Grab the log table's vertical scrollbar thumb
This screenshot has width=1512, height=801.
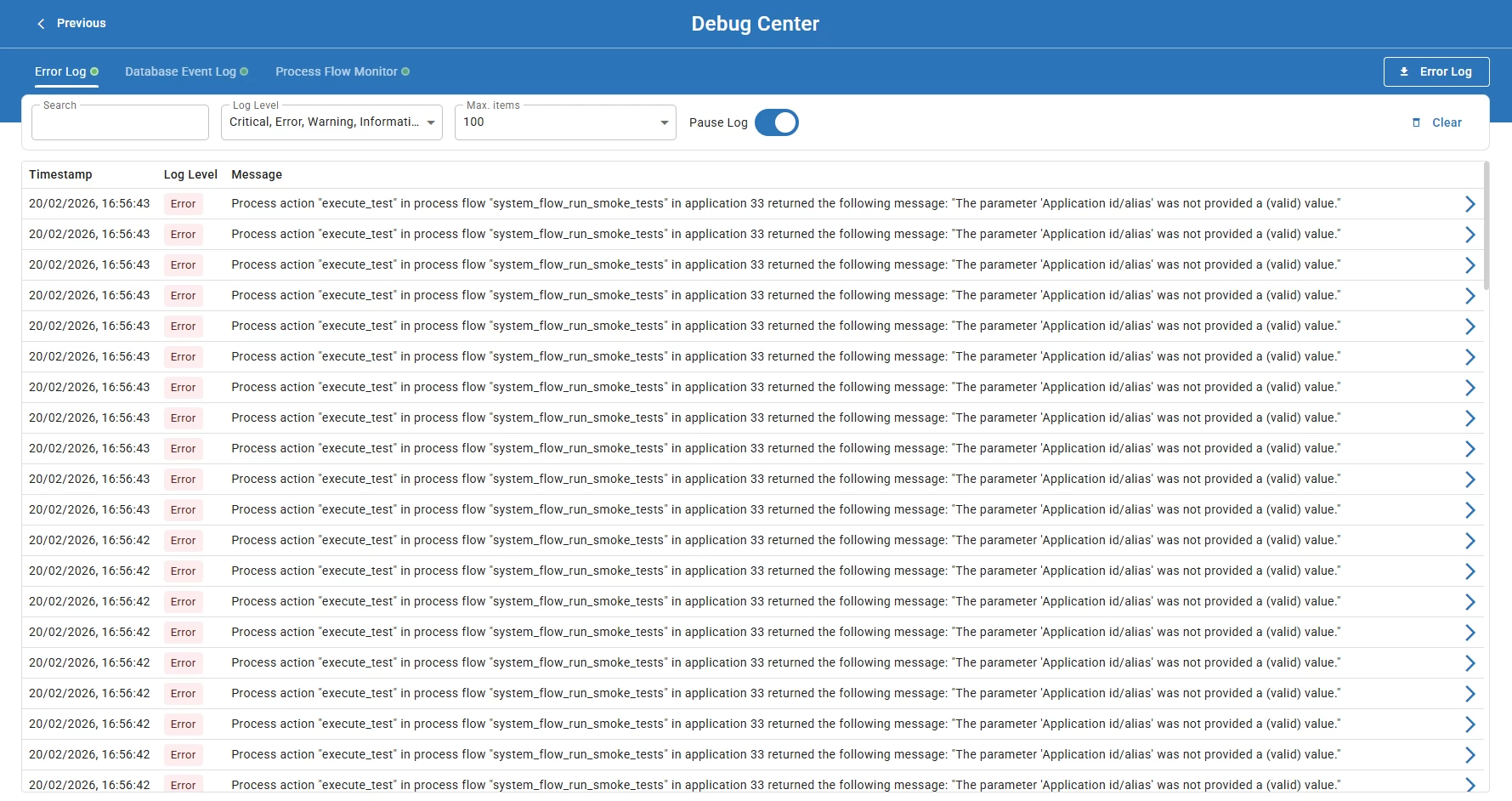tap(1486, 226)
